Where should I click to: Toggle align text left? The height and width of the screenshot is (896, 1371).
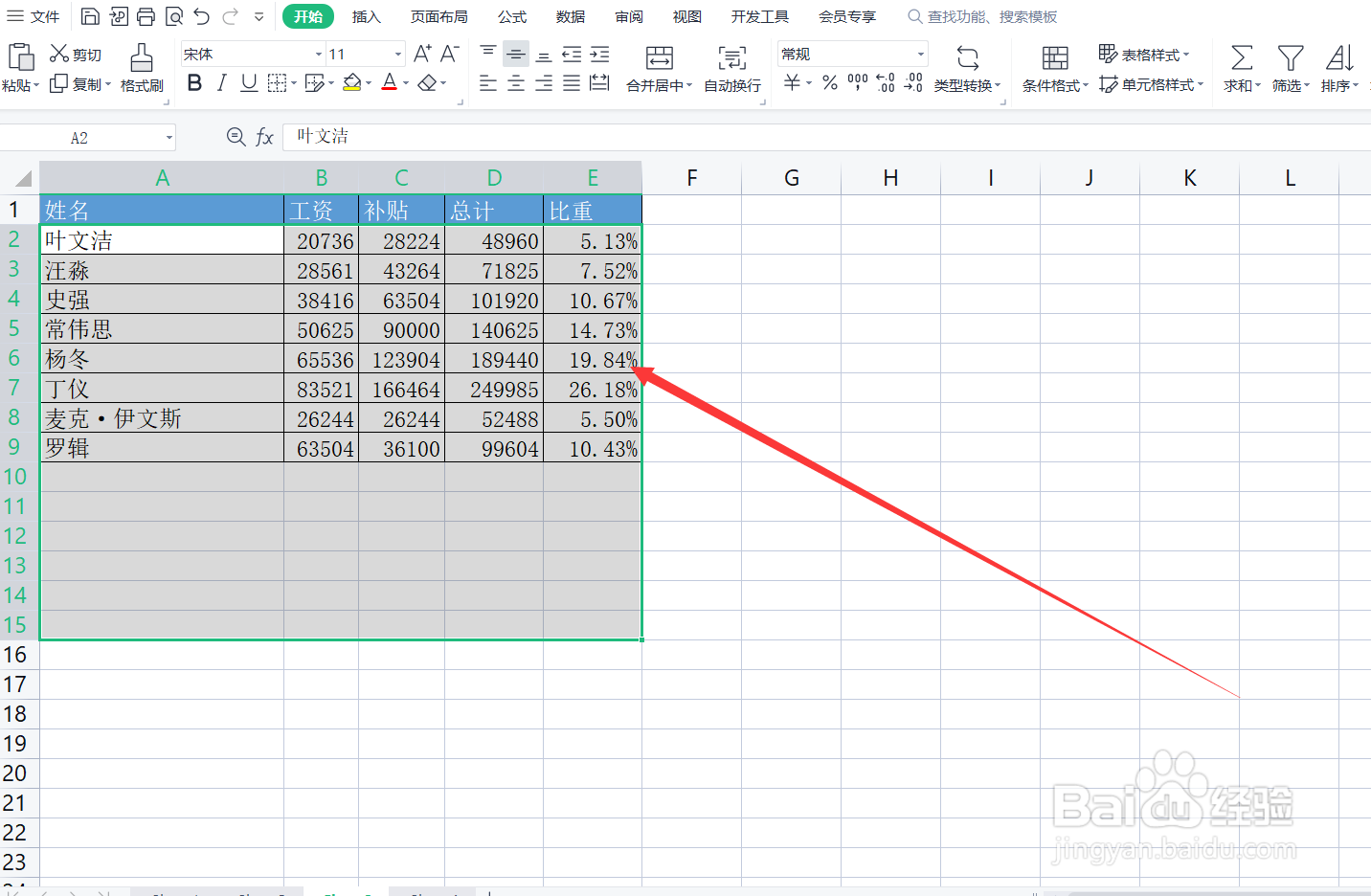point(488,83)
